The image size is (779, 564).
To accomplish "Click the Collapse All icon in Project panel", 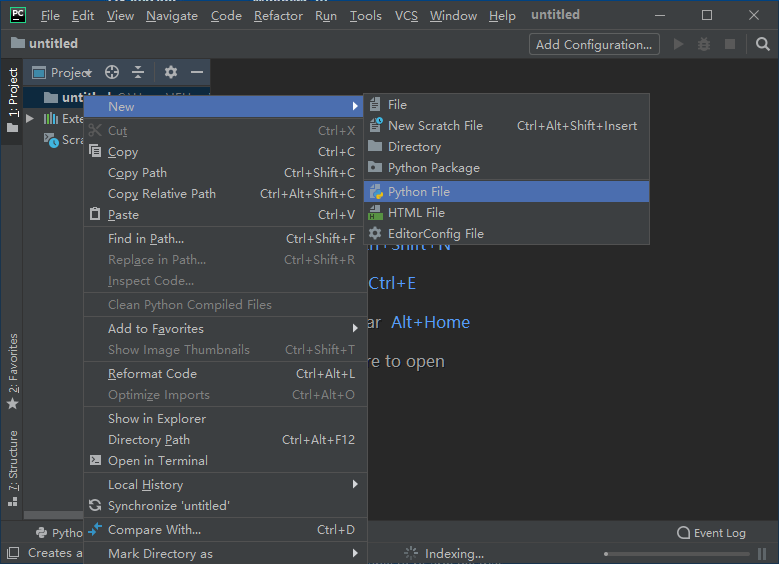I will [x=138, y=72].
